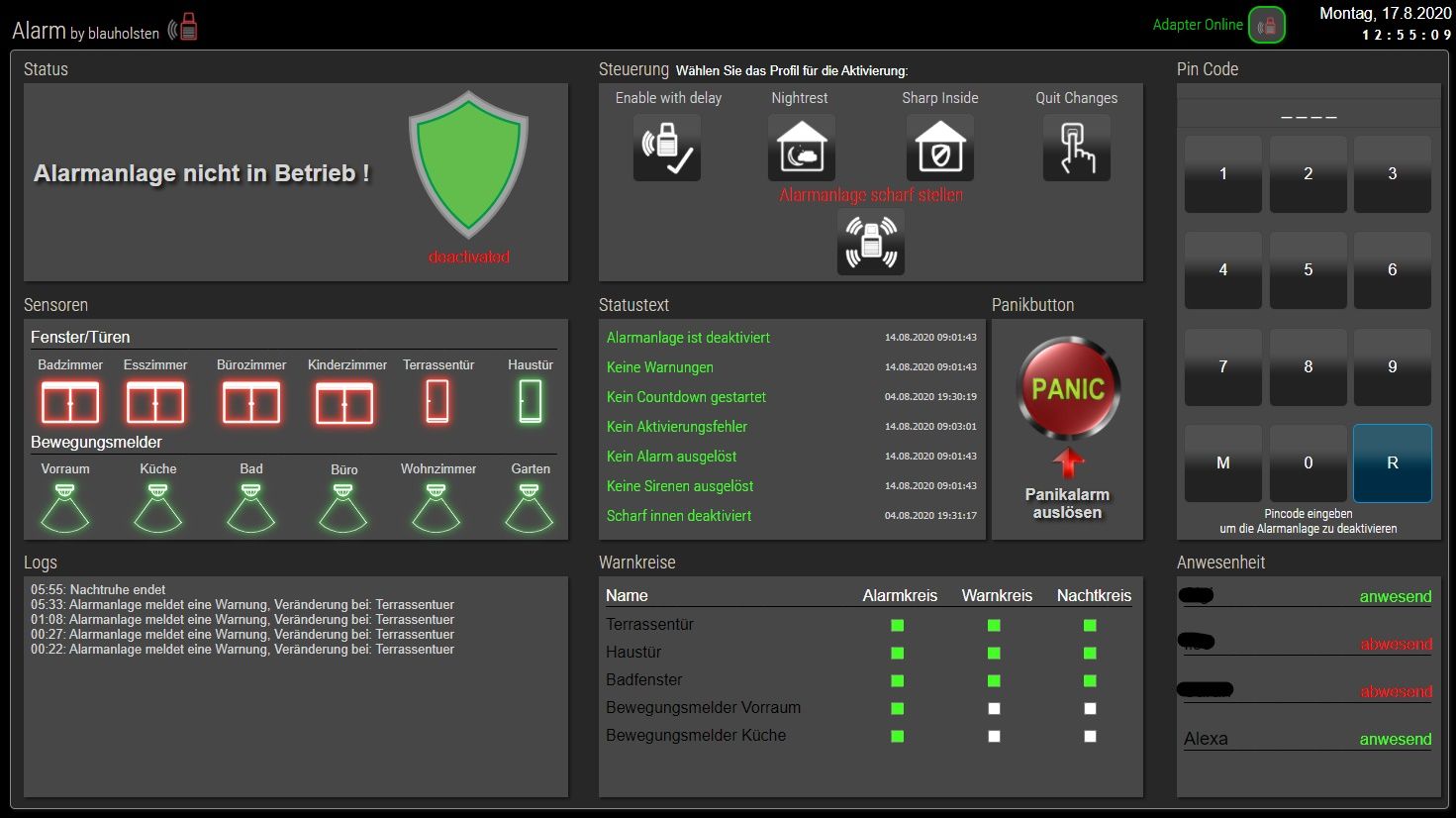Click Quit Changes hand icon
This screenshot has width=1456, height=818.
(1077, 148)
